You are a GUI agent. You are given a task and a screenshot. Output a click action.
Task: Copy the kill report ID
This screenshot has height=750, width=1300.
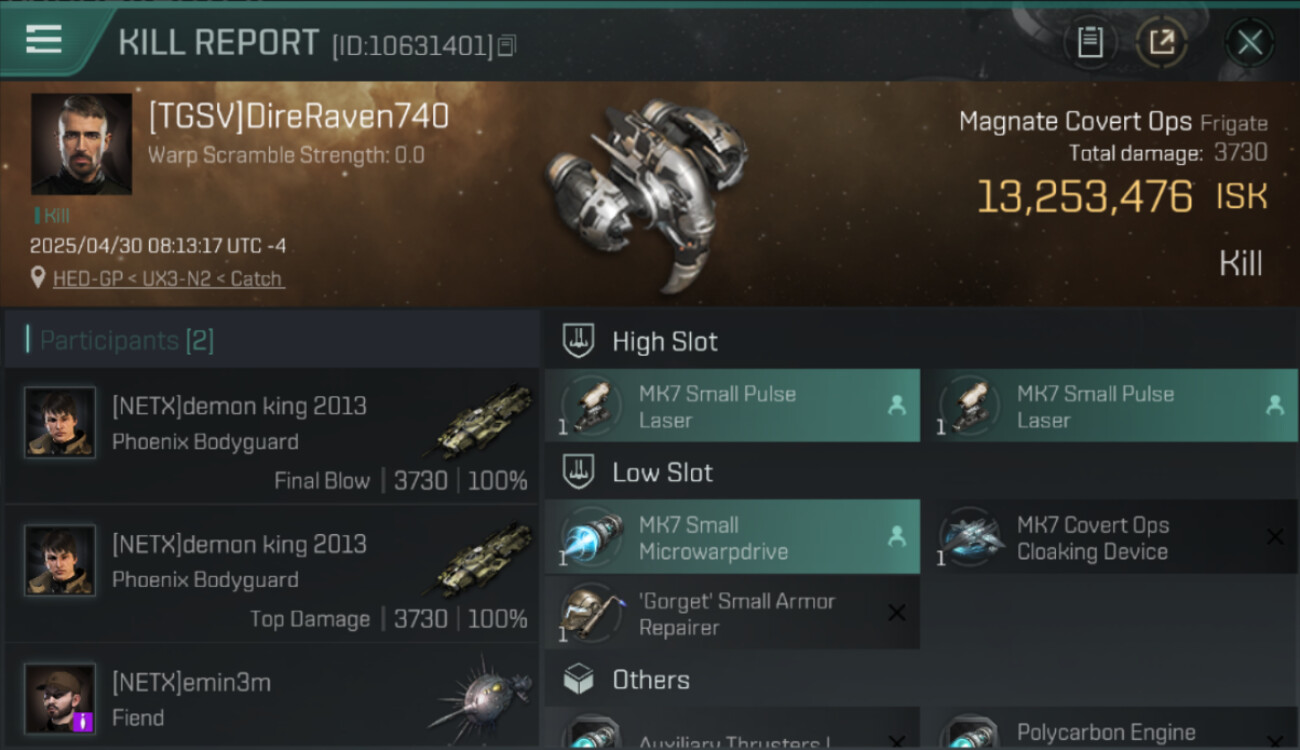click(x=507, y=45)
